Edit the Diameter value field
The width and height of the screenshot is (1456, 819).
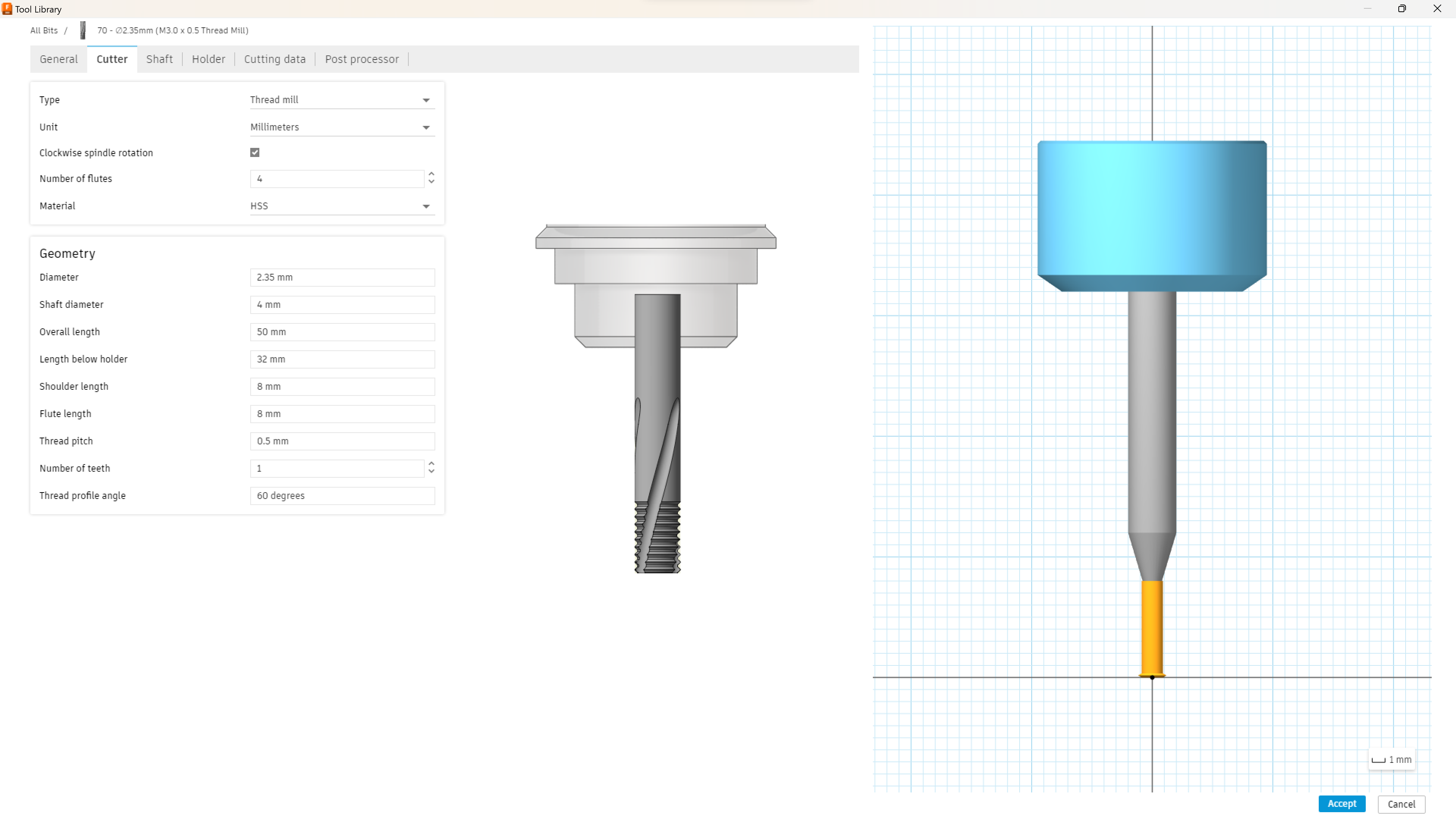342,277
